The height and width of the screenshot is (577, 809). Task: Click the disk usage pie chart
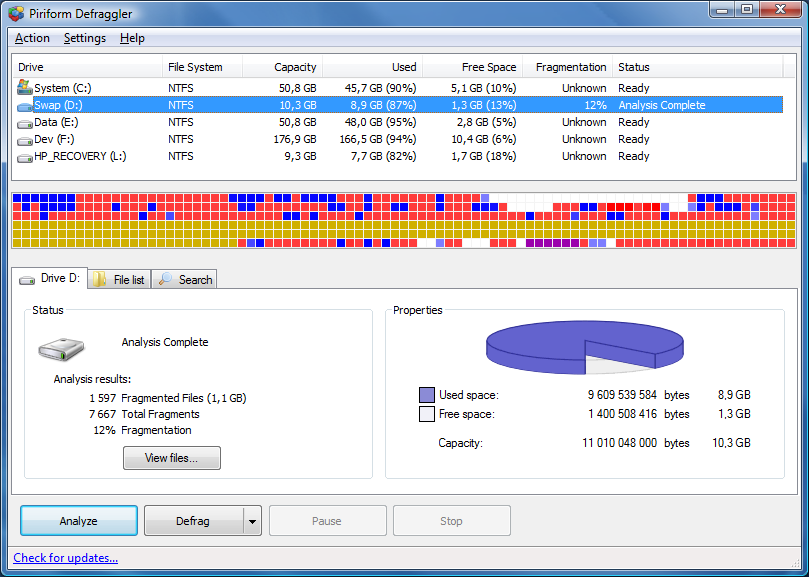[585, 347]
